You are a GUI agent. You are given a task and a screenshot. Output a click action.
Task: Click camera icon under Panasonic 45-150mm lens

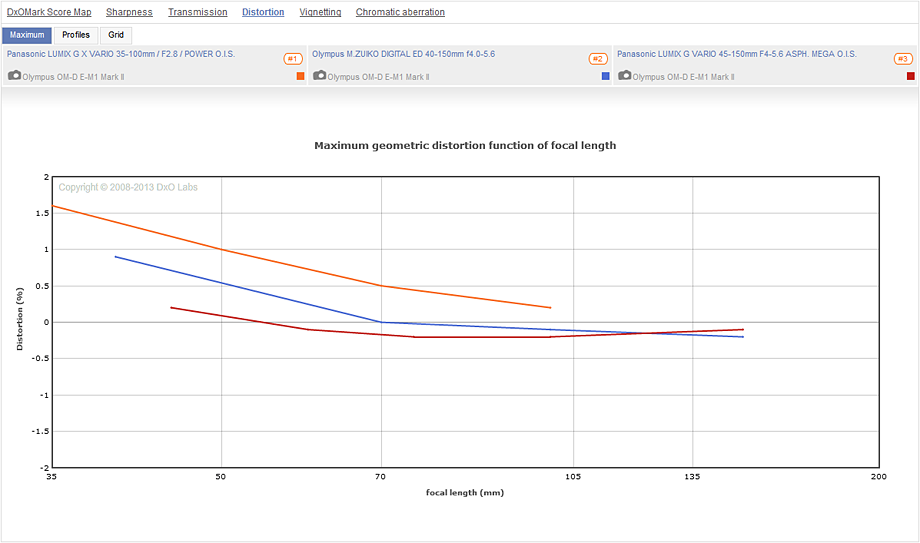[624, 76]
